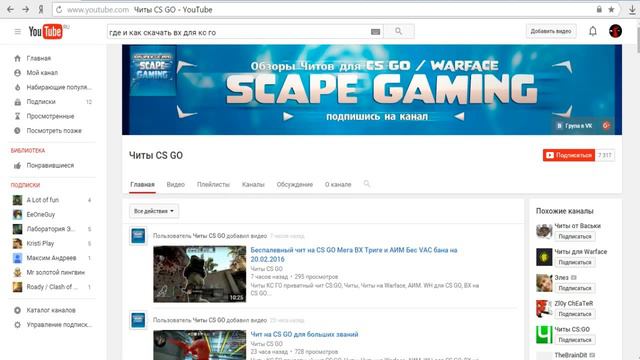
Task: Subscribe to Zl0y ChEaTeR
Action: click(x=575, y=314)
